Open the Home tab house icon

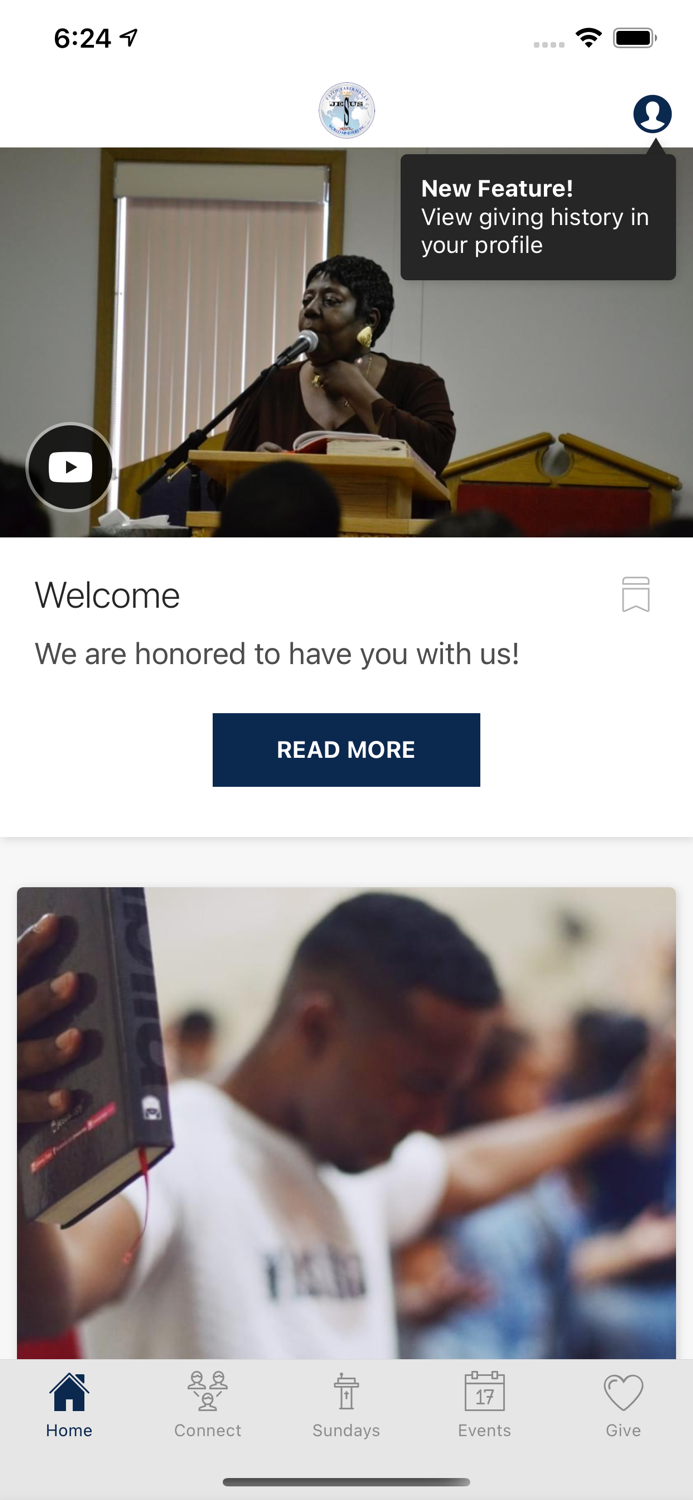69,1392
